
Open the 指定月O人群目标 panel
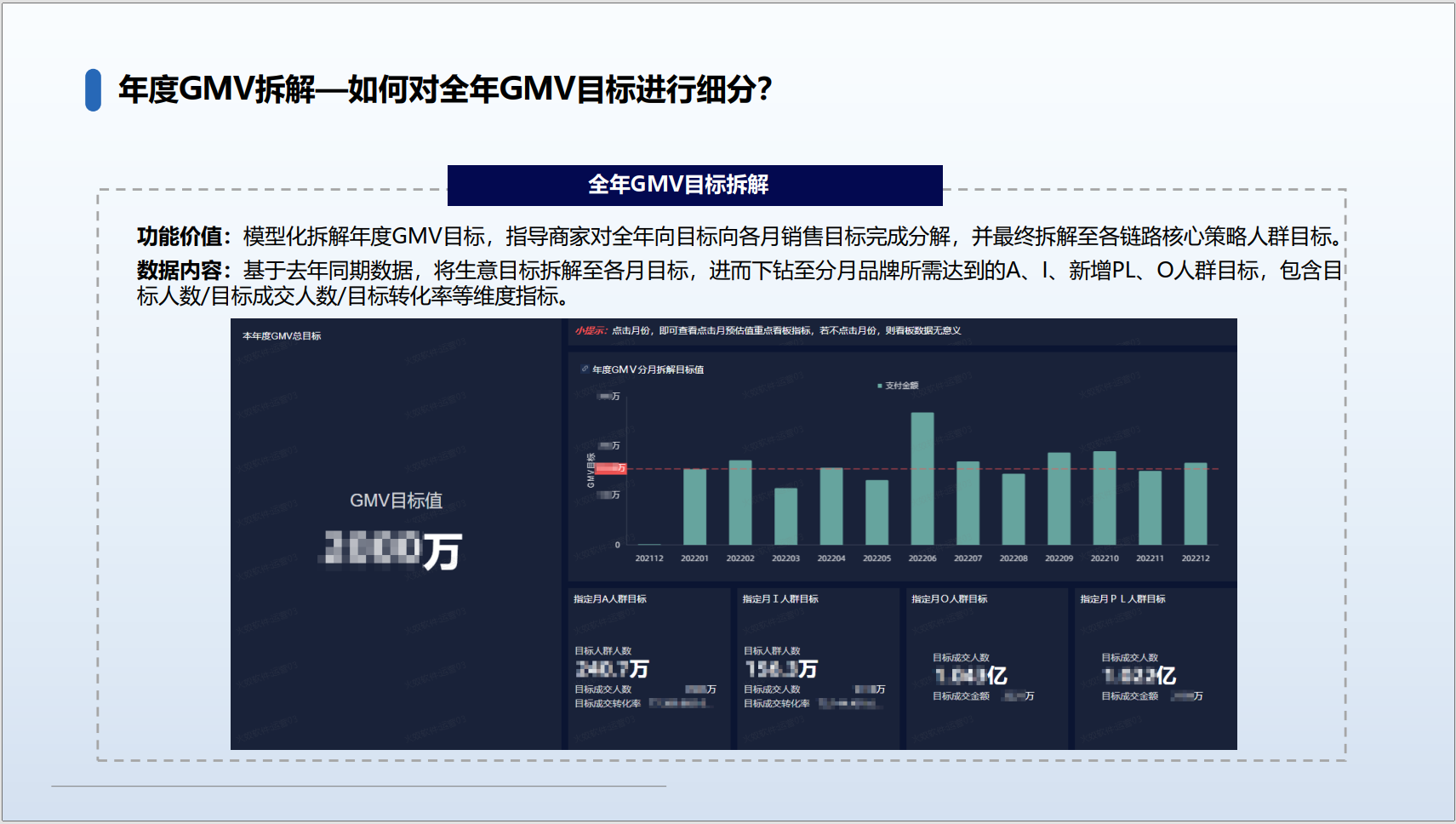(987, 668)
